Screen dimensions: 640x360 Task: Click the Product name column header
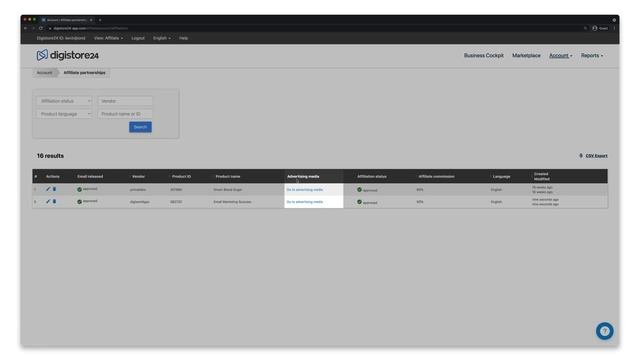(228, 176)
